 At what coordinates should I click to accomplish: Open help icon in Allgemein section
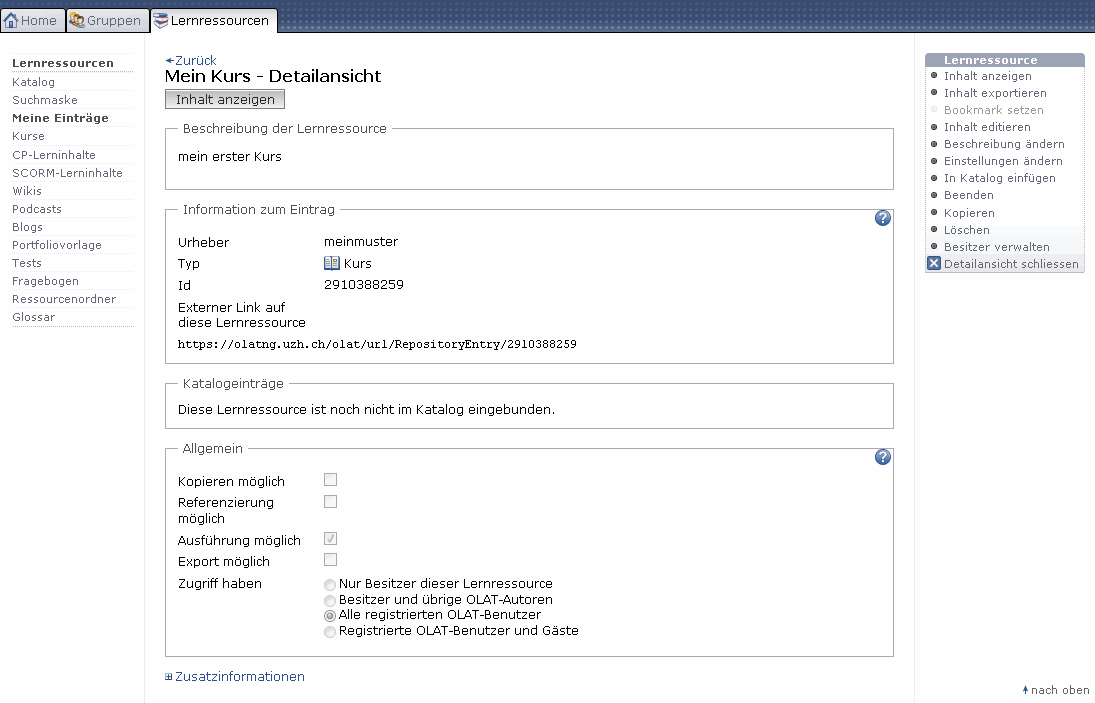[882, 457]
